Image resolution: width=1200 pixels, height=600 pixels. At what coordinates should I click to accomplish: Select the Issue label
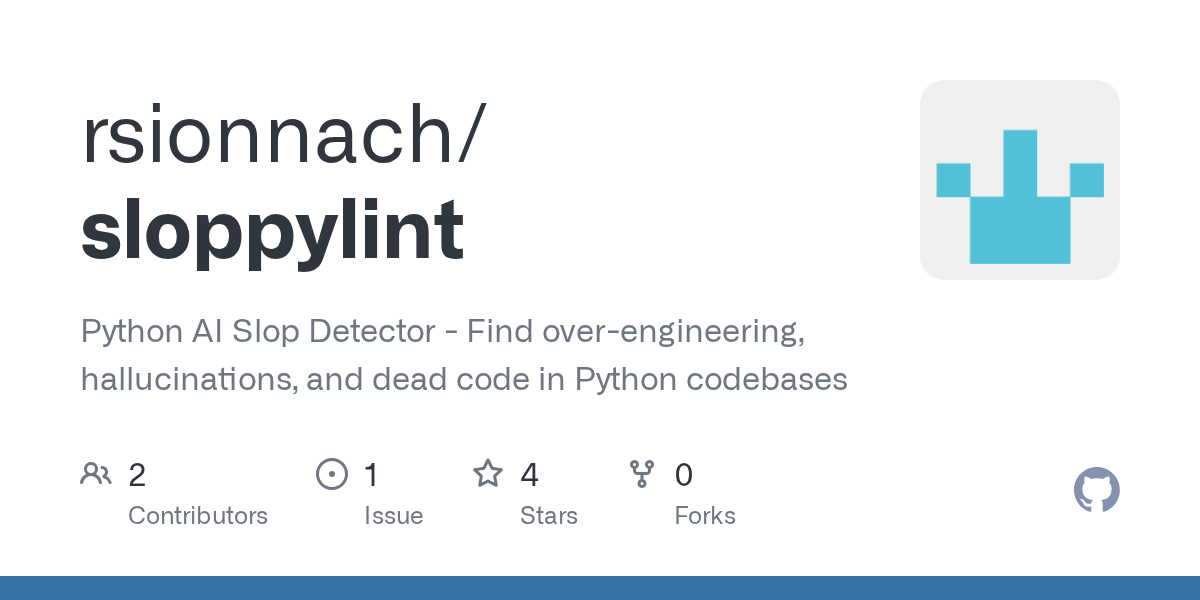tap(393, 516)
